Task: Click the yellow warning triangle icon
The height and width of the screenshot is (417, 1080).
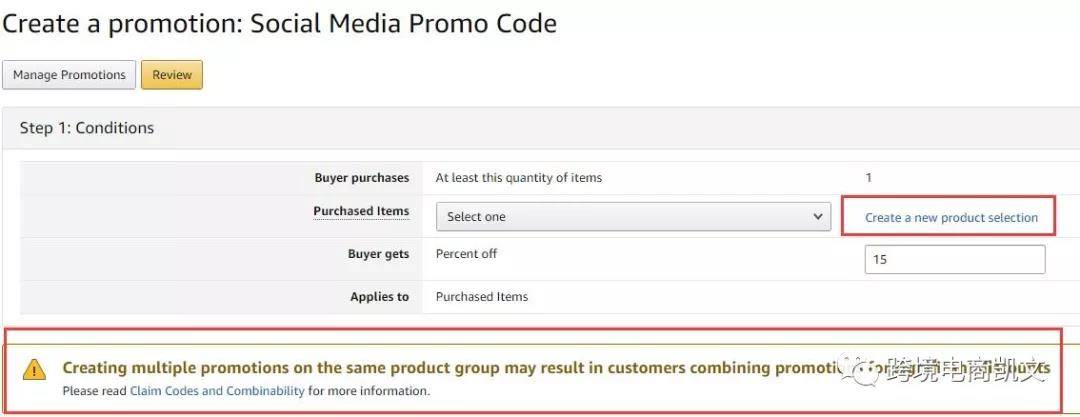Action: pos(34,370)
